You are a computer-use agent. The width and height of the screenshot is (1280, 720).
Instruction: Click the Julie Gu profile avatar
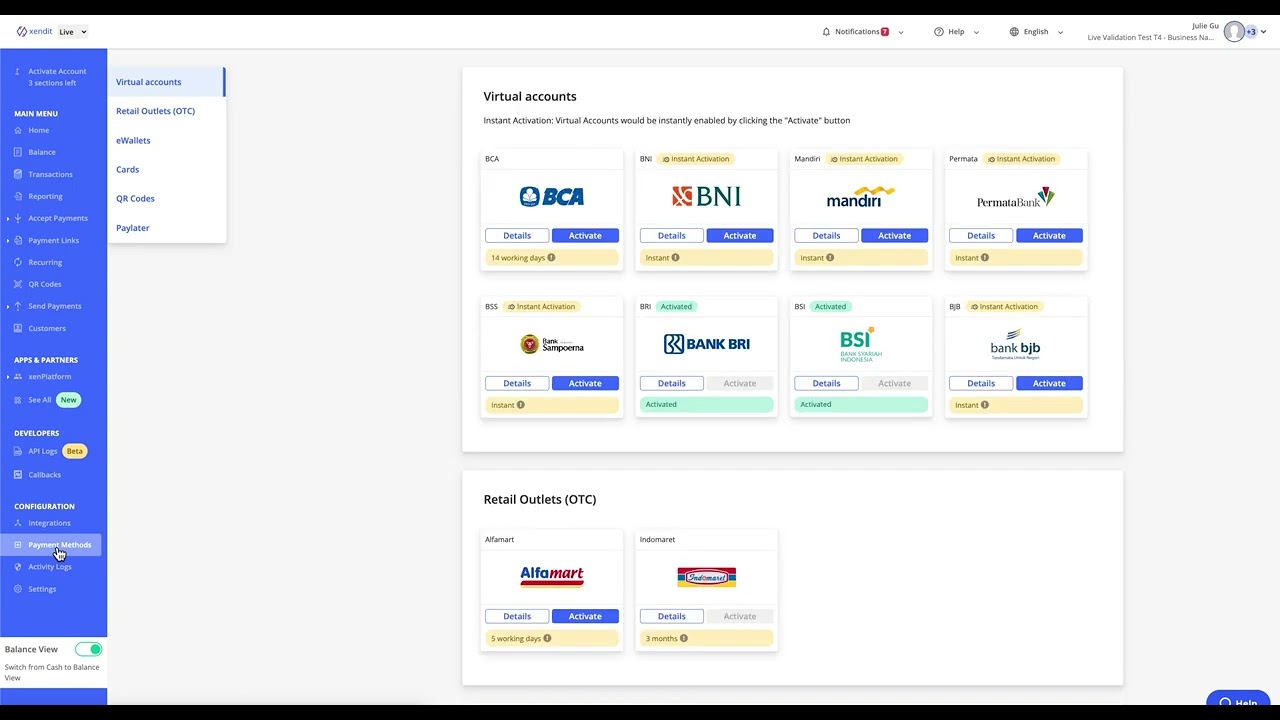[1234, 32]
